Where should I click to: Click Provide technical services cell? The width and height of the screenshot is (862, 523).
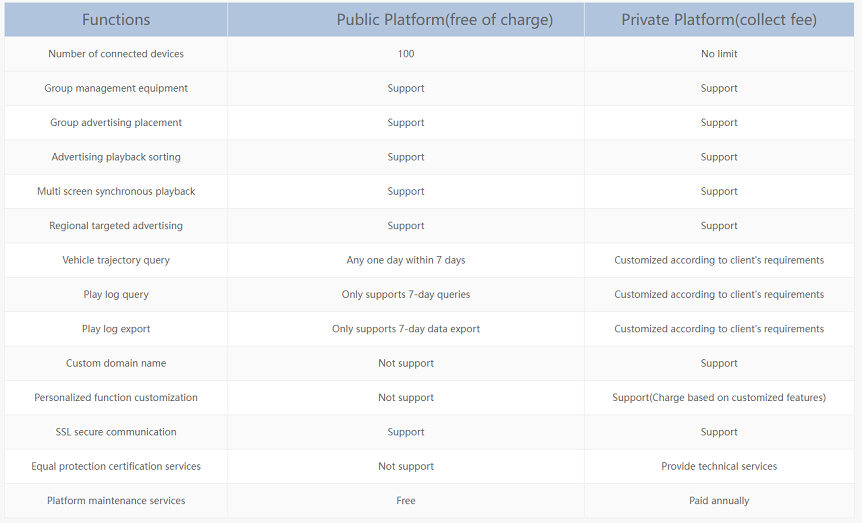719,466
